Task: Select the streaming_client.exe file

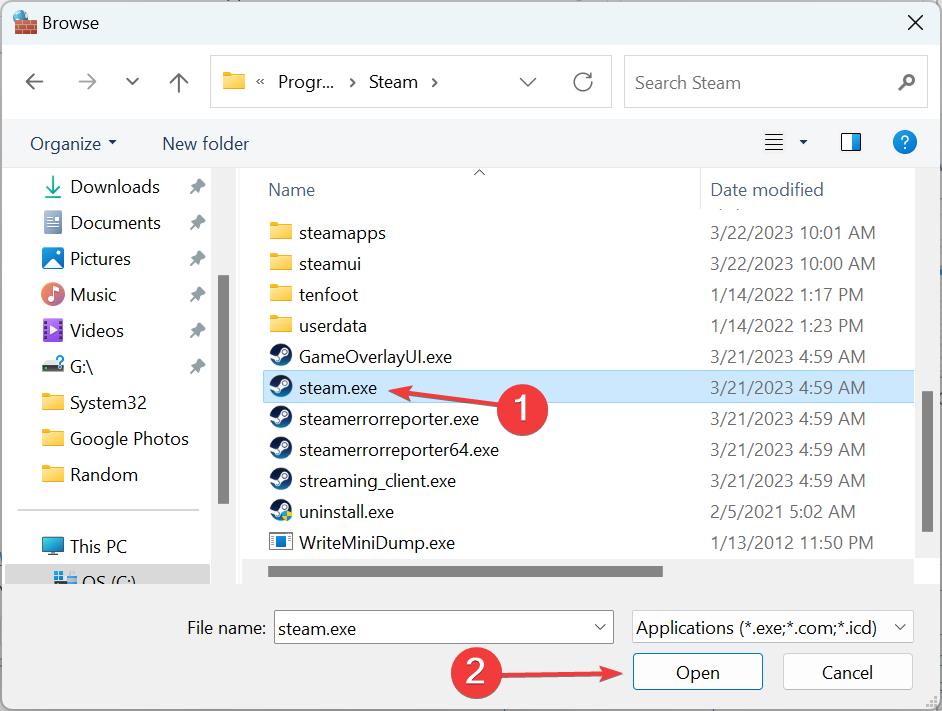Action: [377, 481]
